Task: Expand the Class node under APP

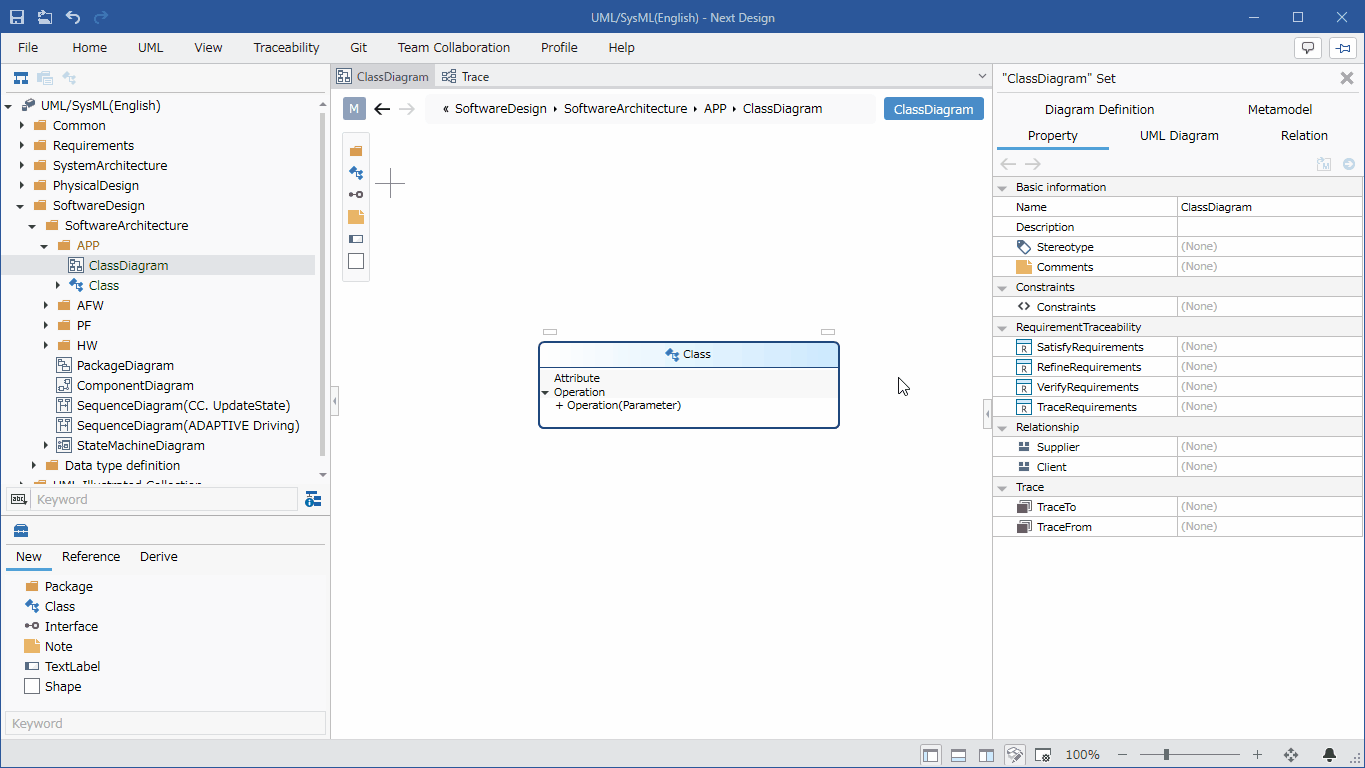Action: (58, 286)
